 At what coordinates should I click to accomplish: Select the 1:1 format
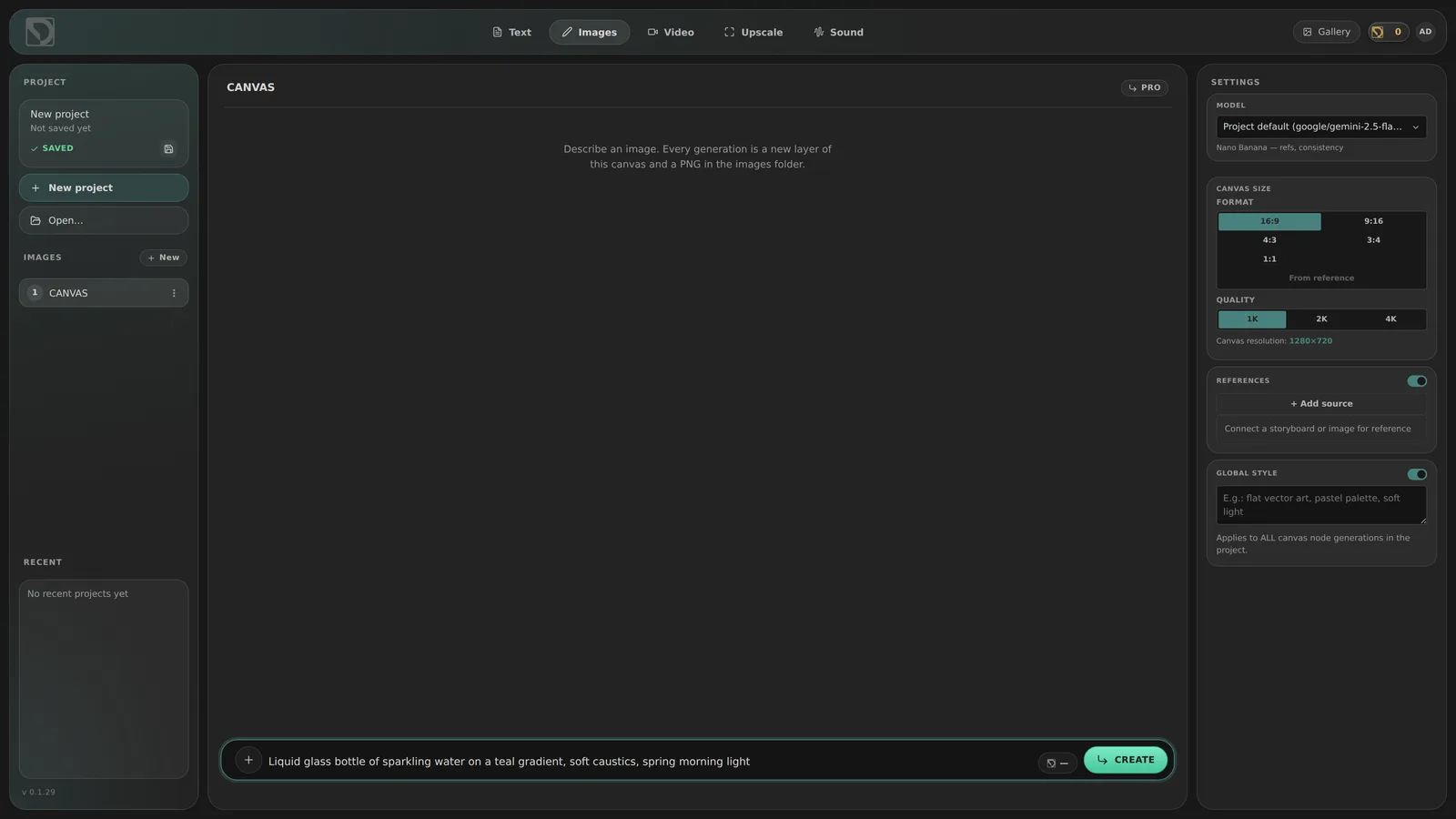(x=1269, y=259)
